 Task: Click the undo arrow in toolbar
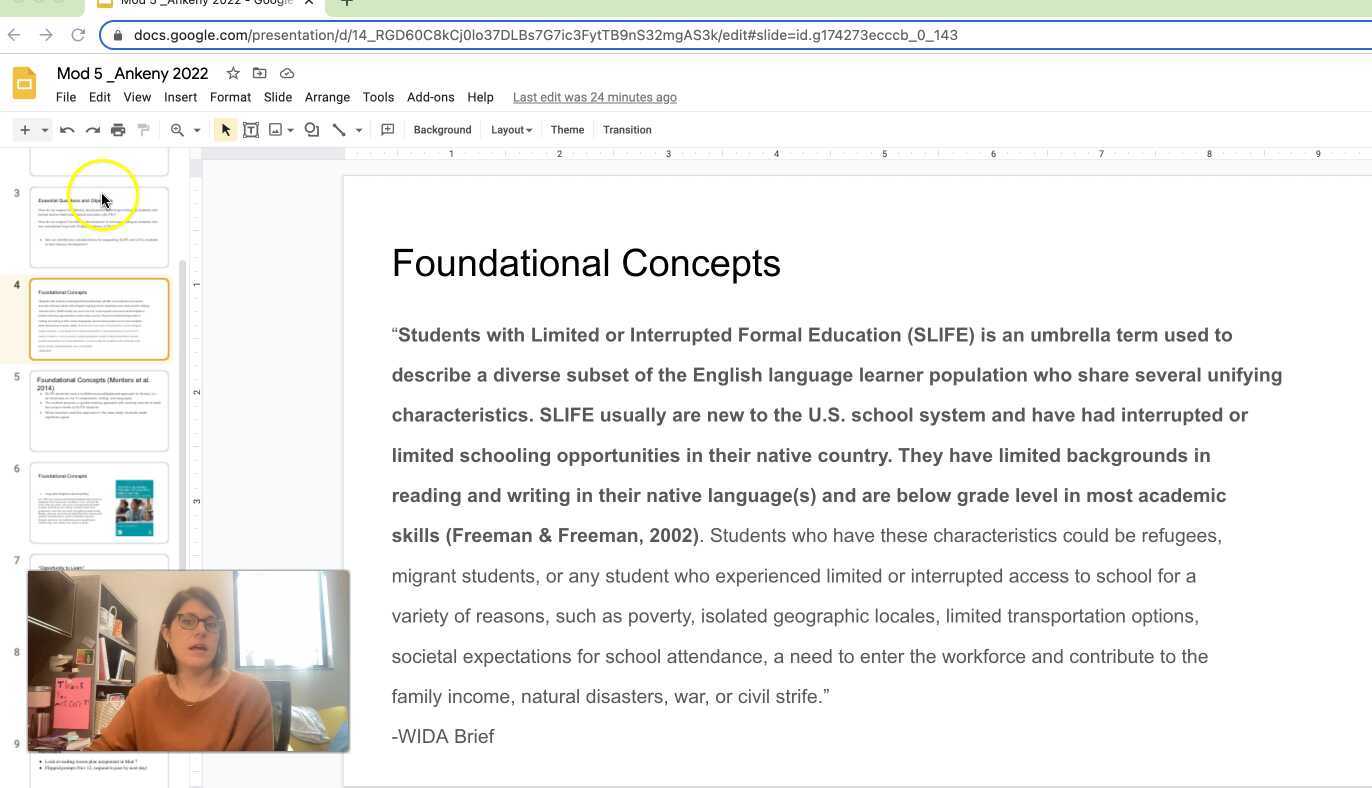tap(67, 130)
